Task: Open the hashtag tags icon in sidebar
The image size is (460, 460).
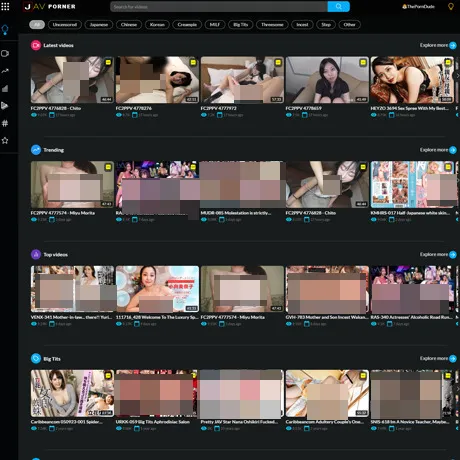Action: coord(5,123)
